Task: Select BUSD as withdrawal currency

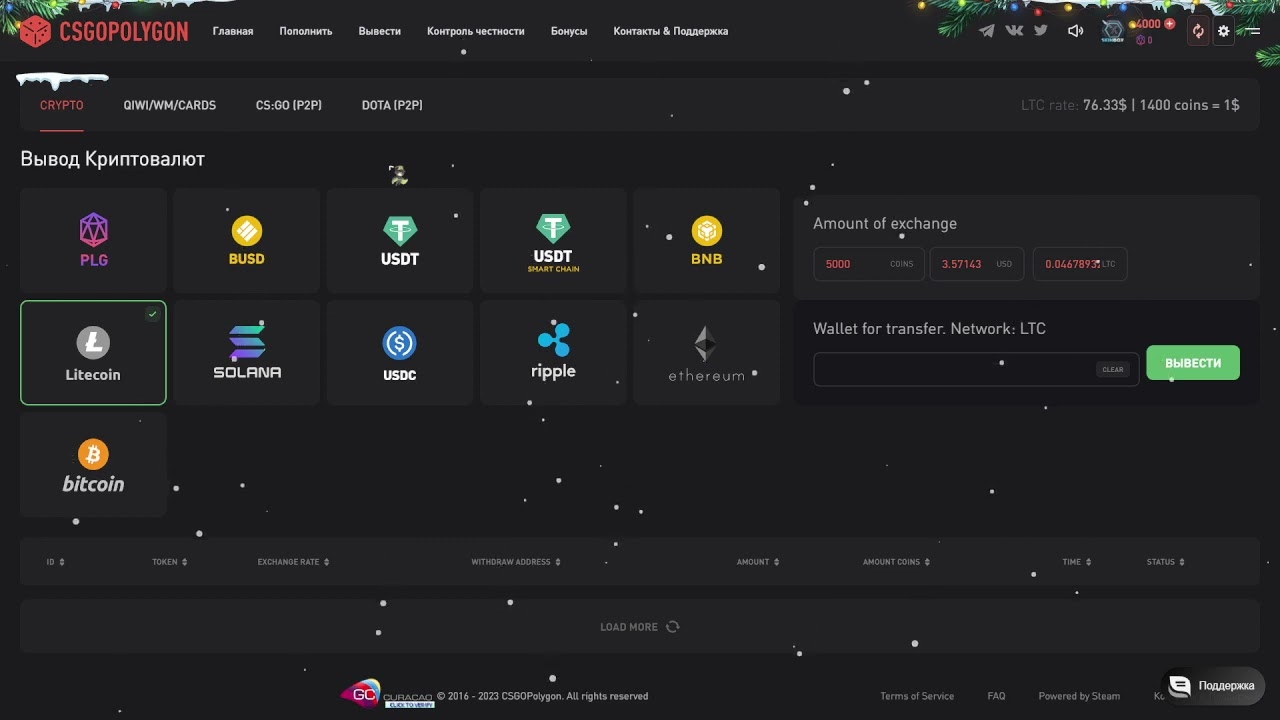Action: pyautogui.click(x=246, y=240)
